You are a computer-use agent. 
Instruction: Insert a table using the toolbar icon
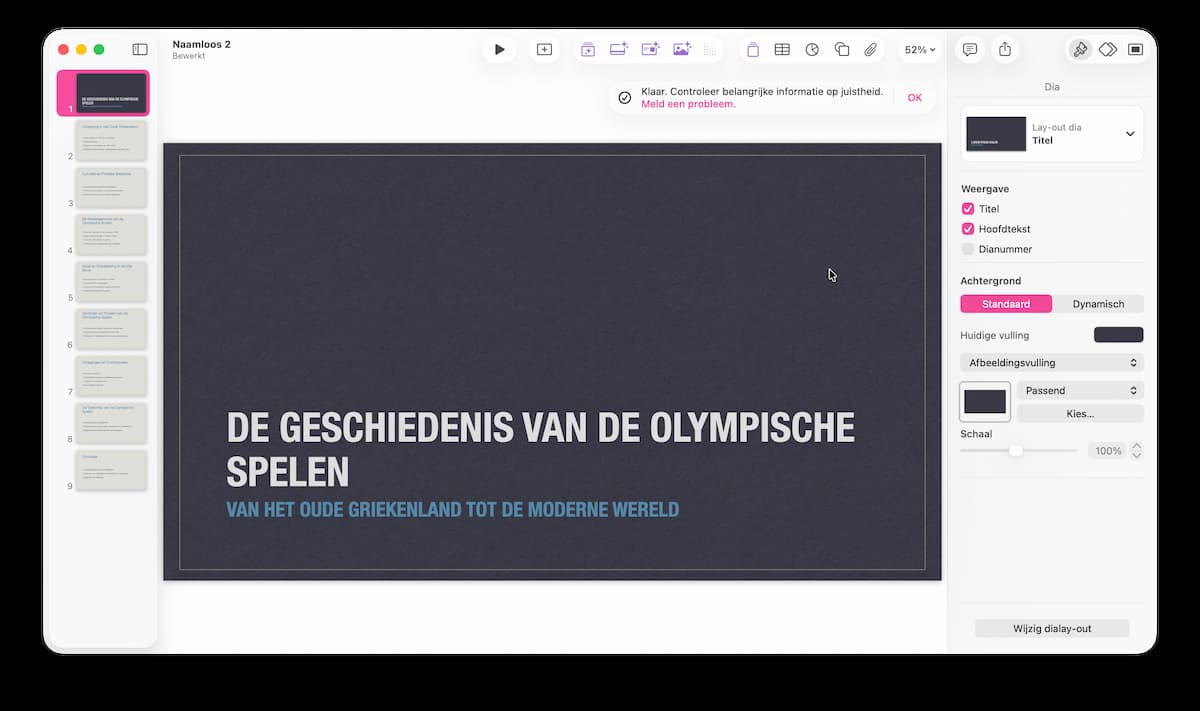coord(782,49)
